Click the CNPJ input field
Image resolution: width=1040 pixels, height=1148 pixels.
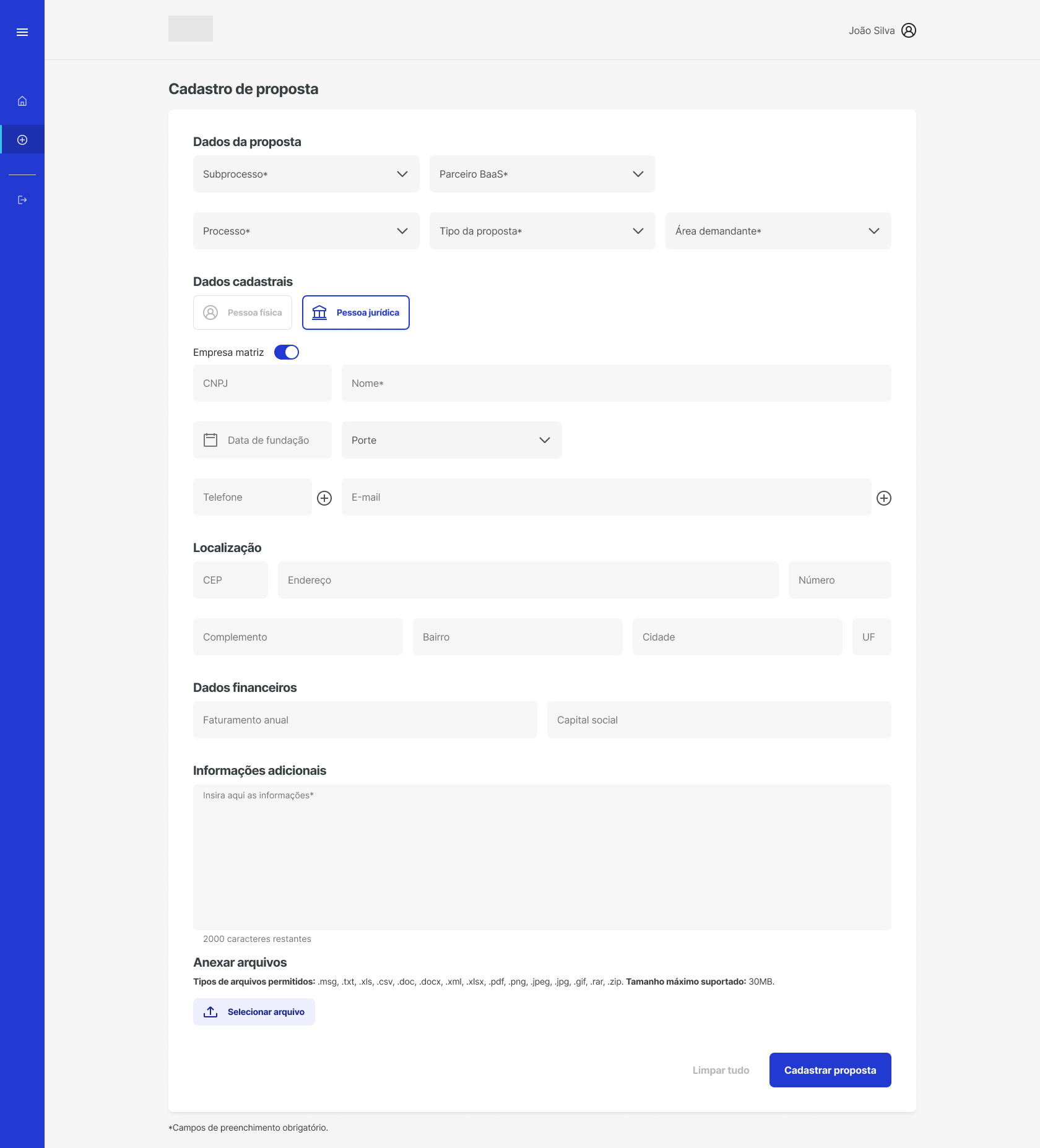262,383
